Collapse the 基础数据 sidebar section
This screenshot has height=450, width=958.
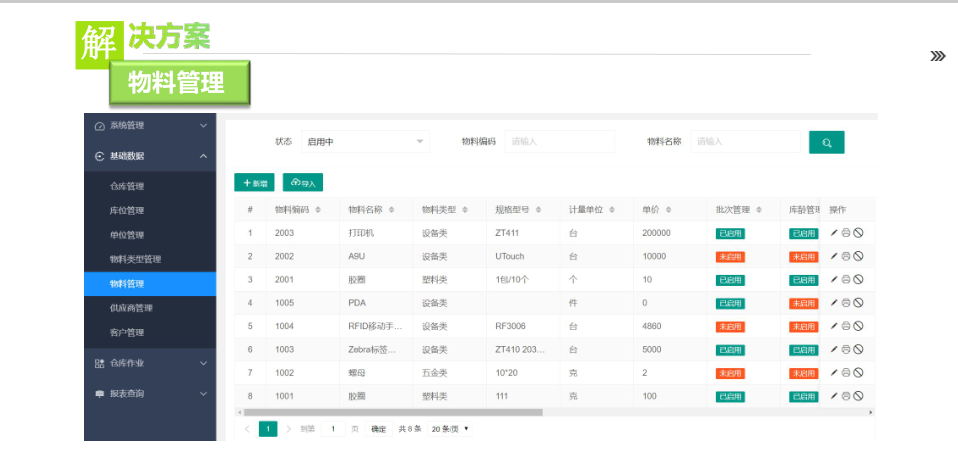click(150, 156)
